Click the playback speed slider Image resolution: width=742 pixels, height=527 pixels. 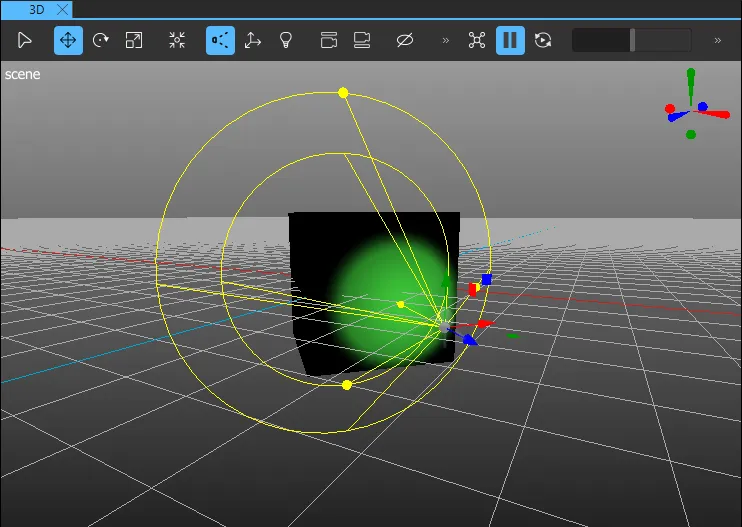631,40
